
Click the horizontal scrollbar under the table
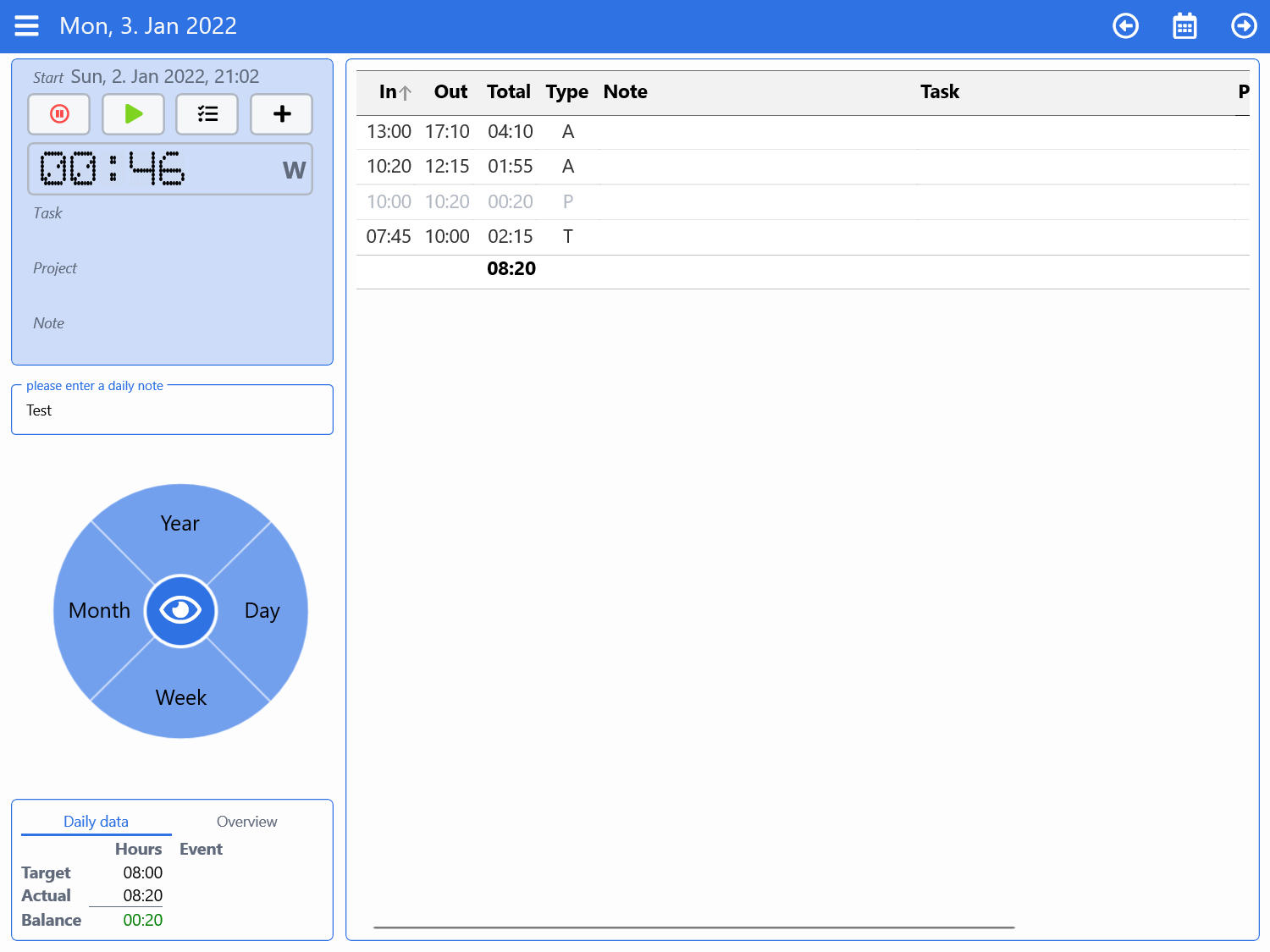694,927
